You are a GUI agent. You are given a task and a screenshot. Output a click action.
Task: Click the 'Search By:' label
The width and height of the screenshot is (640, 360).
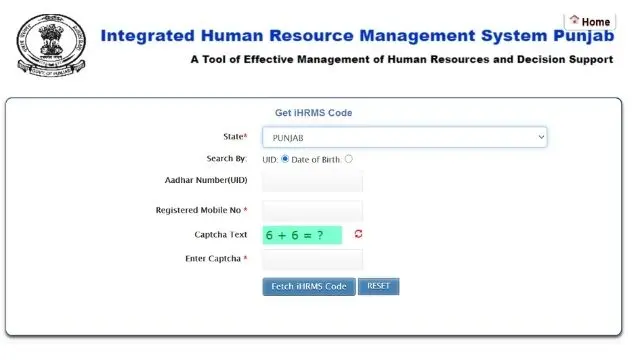(227, 158)
